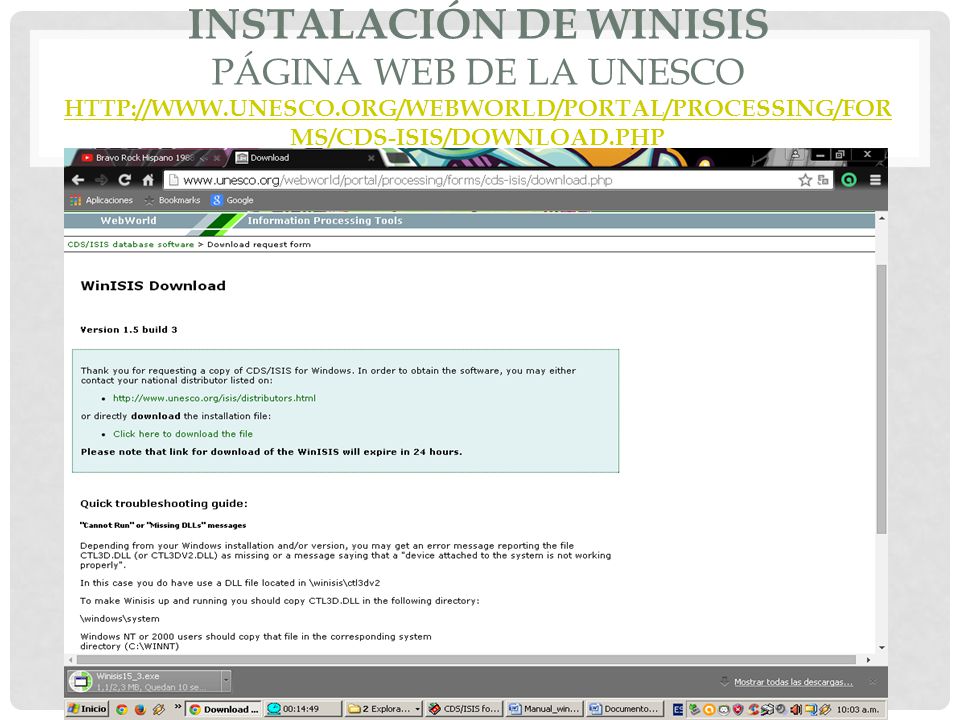Viewport: 960px width, 720px height.
Task: Open the Chrome hamburger menu
Action: pyautogui.click(x=876, y=180)
